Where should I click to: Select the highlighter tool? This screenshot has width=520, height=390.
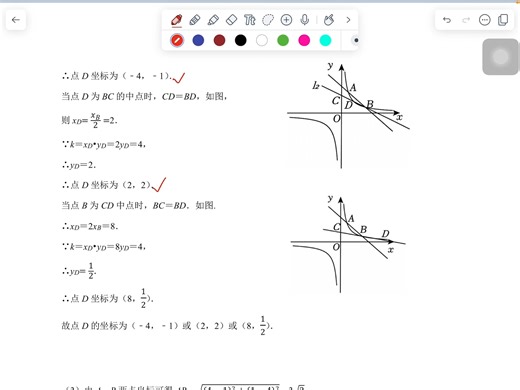pos(213,20)
